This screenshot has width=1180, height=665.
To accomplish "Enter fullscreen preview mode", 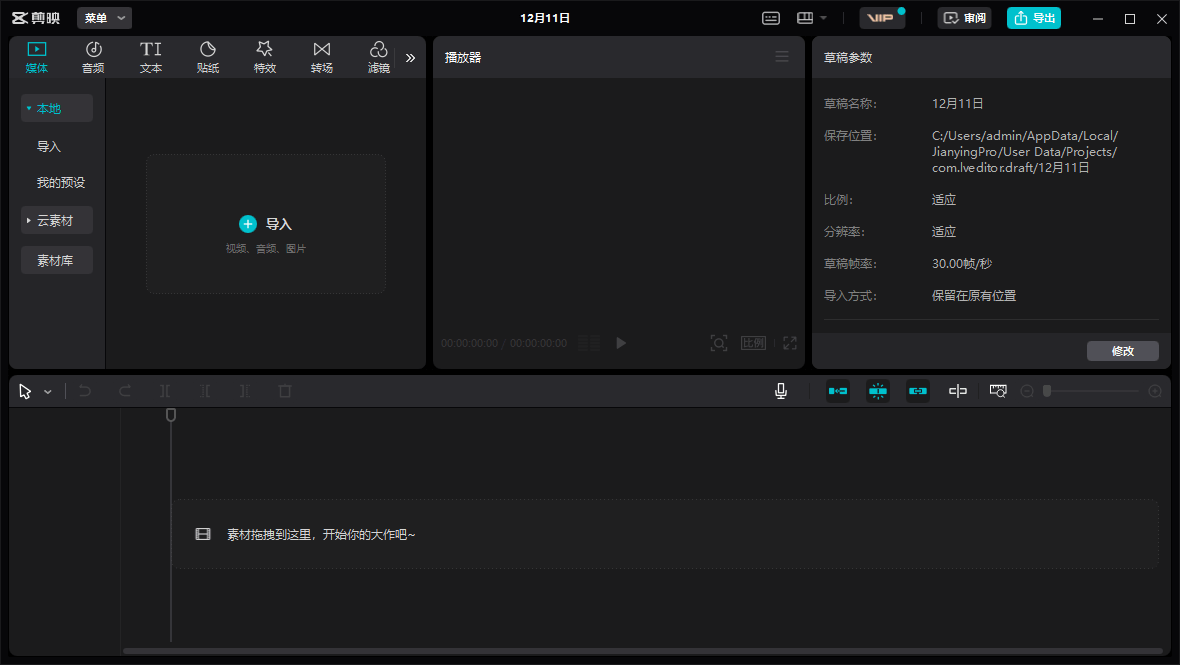I will 789,343.
